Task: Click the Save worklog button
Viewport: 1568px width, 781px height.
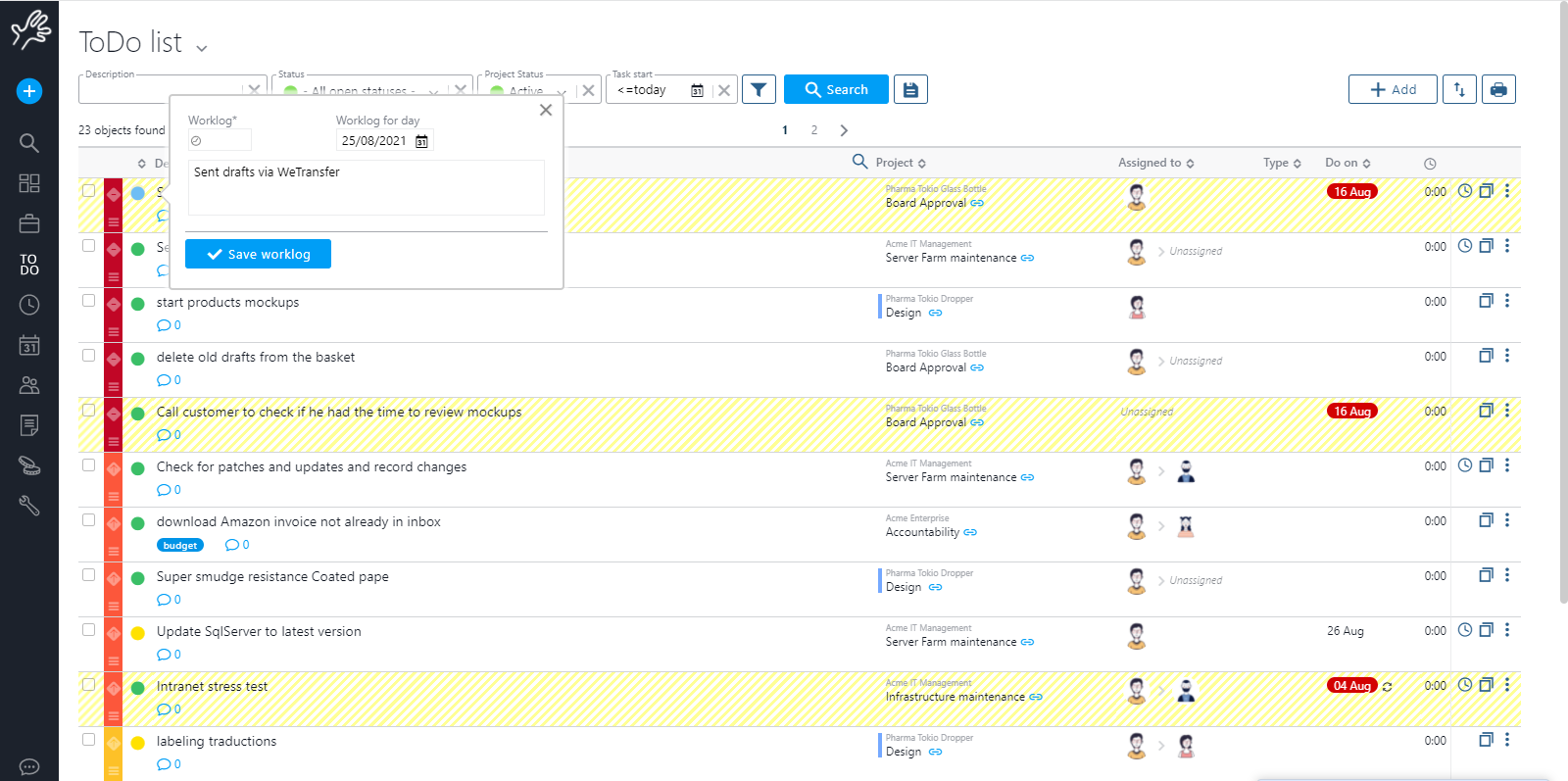Action: tap(258, 254)
